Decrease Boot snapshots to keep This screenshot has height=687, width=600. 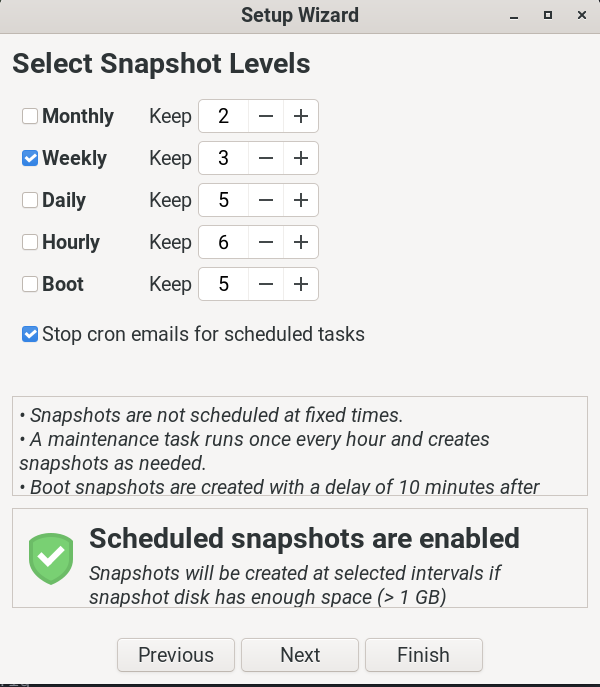pos(265,284)
